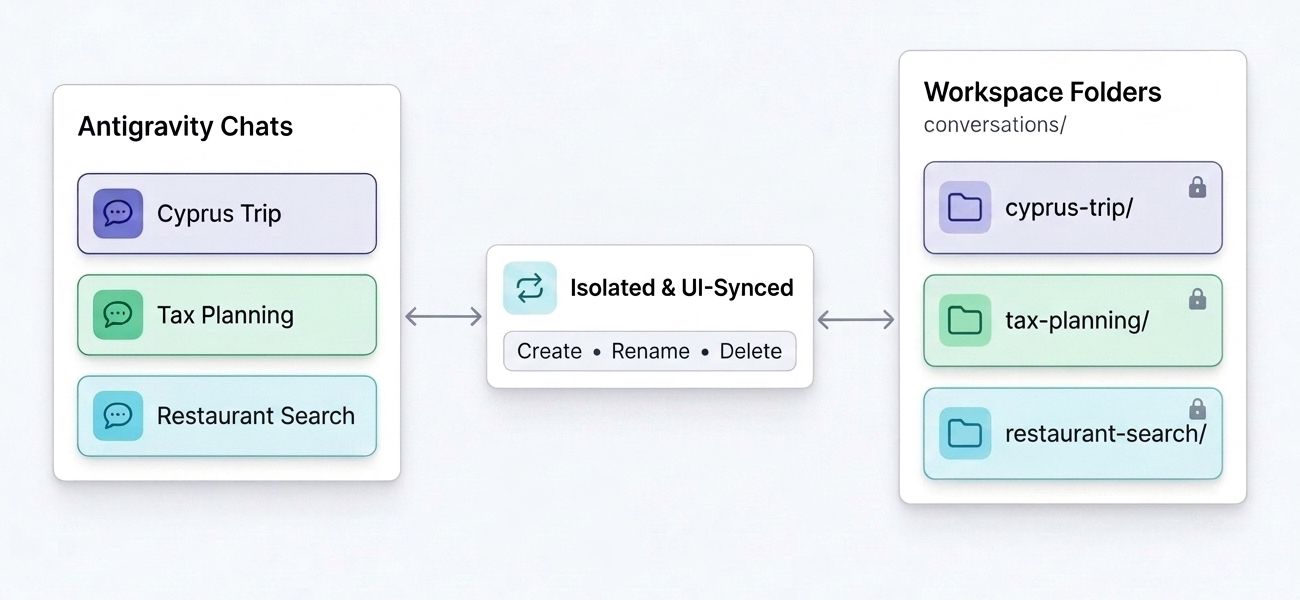Click the Delete action
Viewport: 1300px width, 600px height.
point(751,351)
